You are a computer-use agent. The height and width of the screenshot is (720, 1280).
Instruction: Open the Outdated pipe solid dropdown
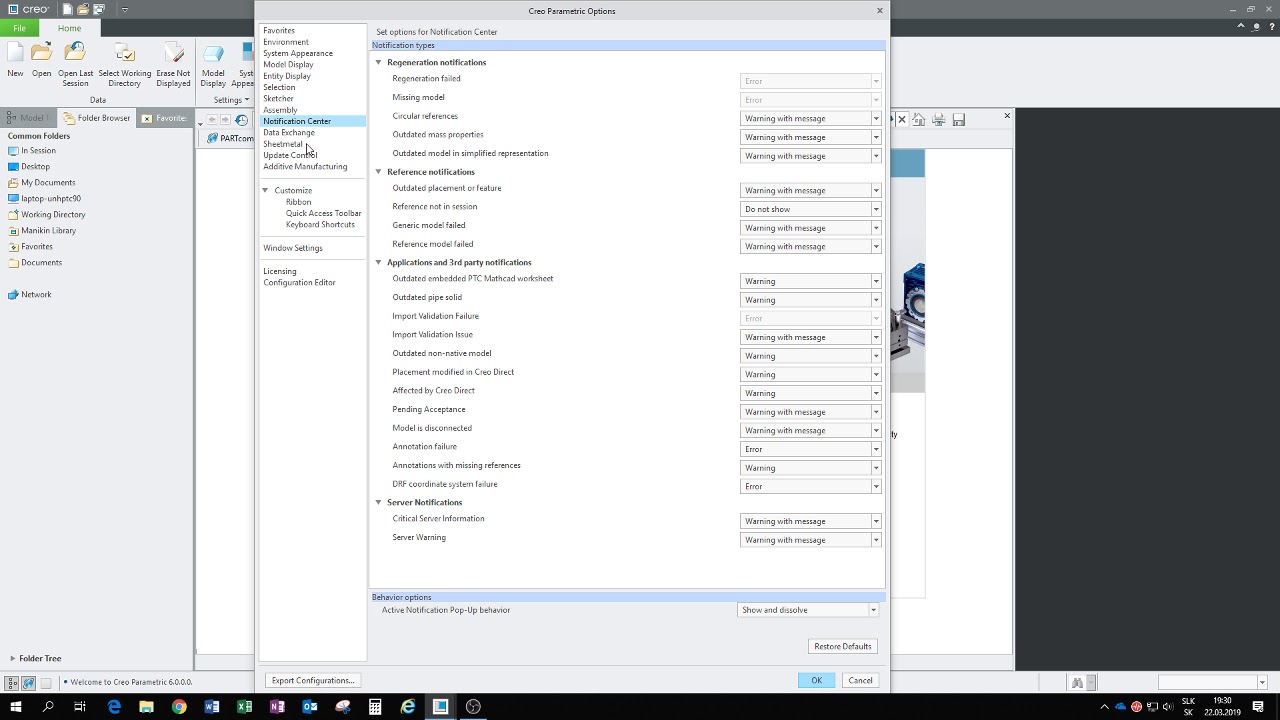(811, 300)
